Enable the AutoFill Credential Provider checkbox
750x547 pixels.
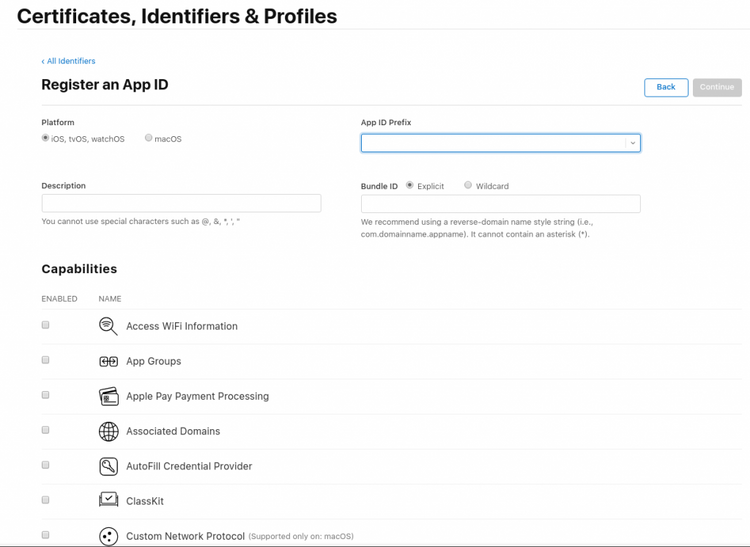[45, 465]
